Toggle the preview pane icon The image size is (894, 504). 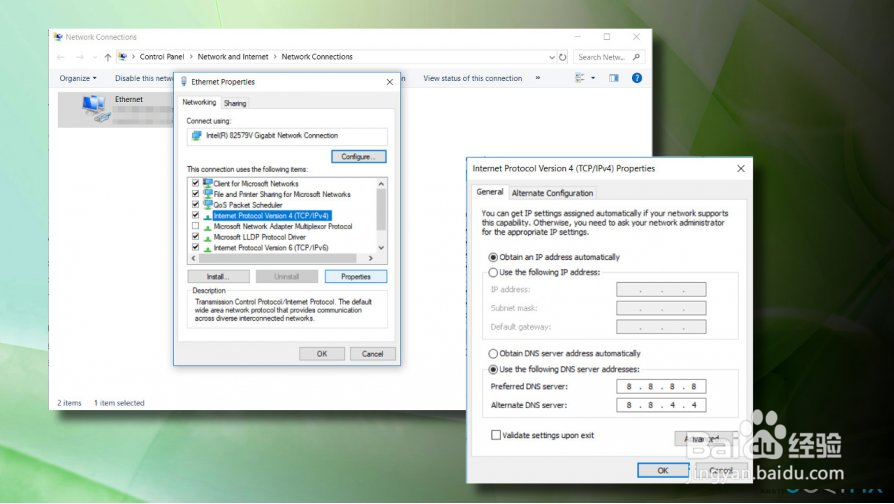[613, 78]
